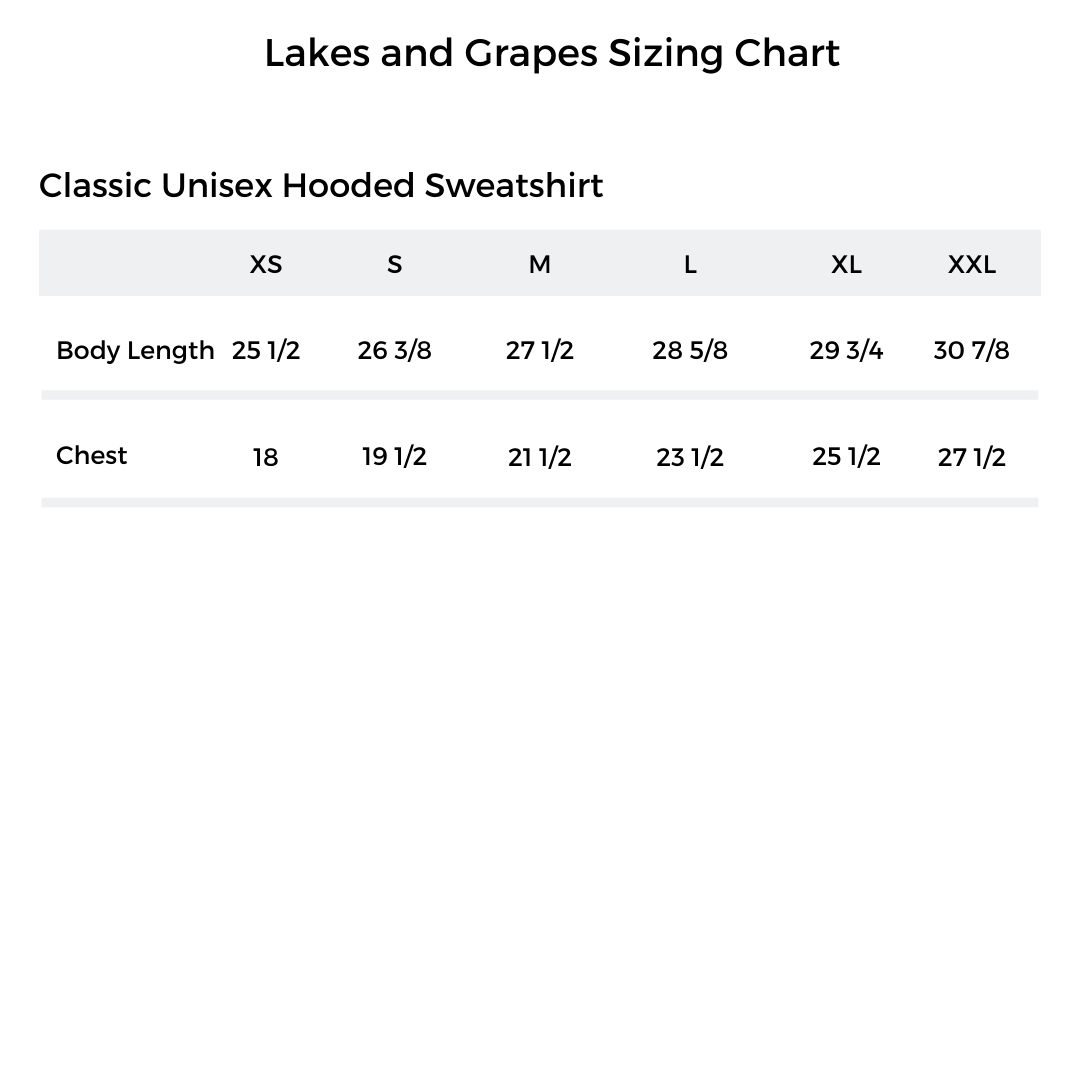This screenshot has height=1080, width=1080.
Task: Click the M size column header
Action: (x=539, y=264)
